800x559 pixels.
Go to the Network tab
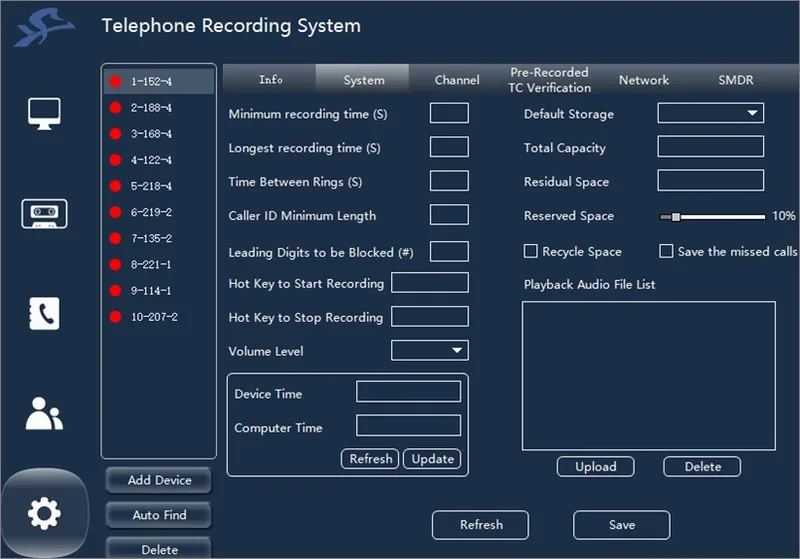pyautogui.click(x=643, y=80)
